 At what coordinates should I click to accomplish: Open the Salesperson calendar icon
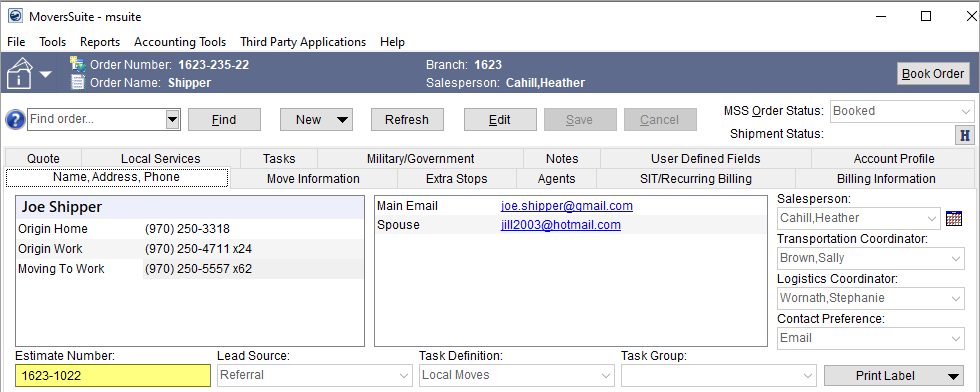point(954,218)
